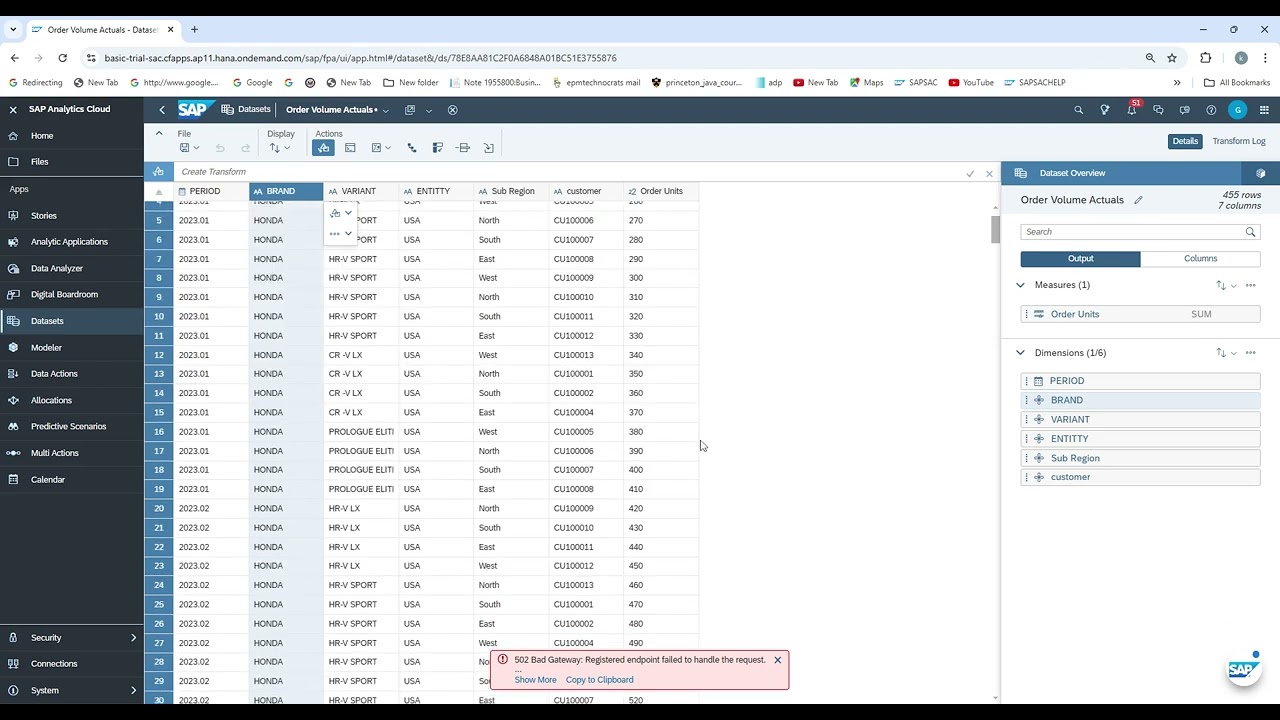The image size is (1280, 720).
Task: Open Data Analyzer in side navigation
Action: [72, 268]
